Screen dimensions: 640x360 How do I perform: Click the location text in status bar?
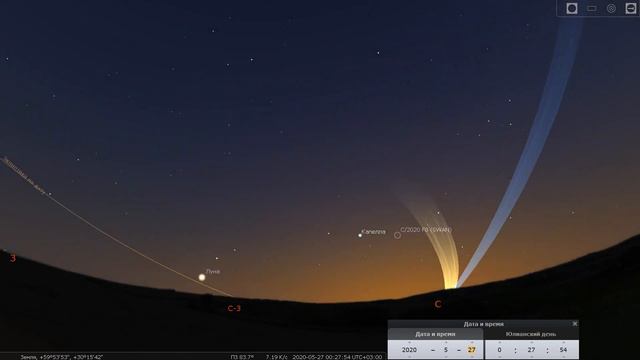point(61,357)
